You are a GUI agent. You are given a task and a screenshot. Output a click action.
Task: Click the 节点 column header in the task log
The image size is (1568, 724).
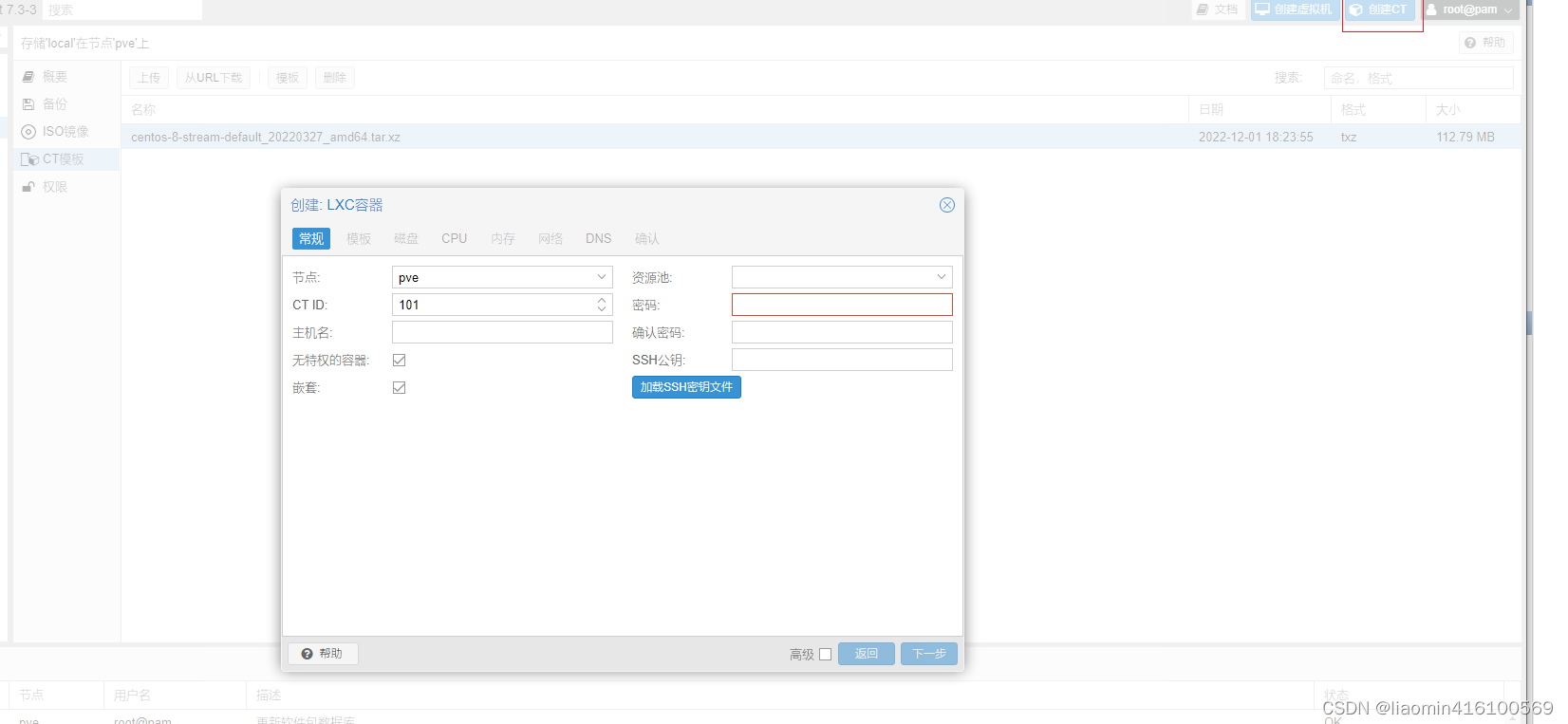[x=56, y=696]
